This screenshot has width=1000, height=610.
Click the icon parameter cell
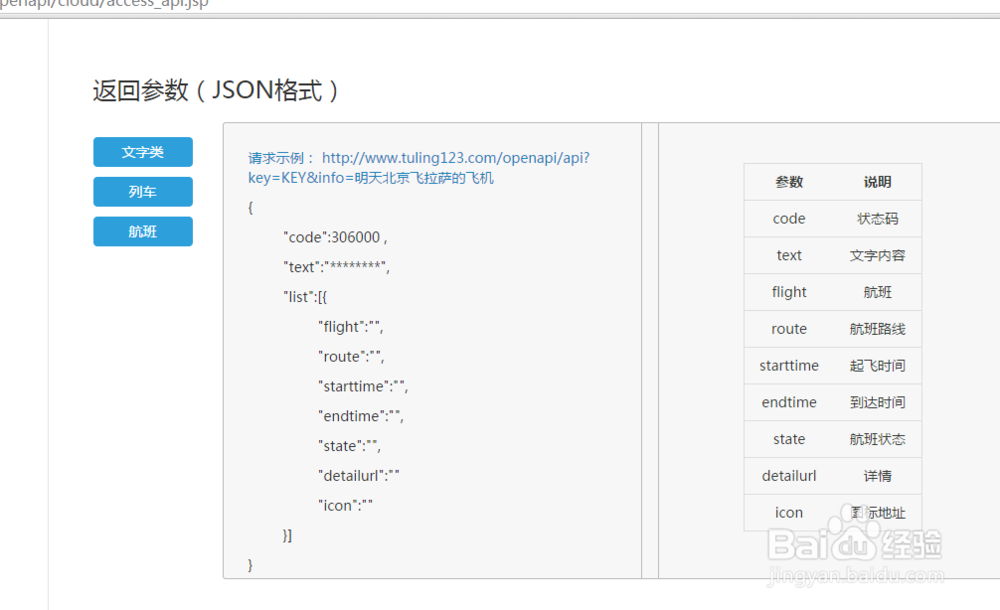tap(789, 512)
